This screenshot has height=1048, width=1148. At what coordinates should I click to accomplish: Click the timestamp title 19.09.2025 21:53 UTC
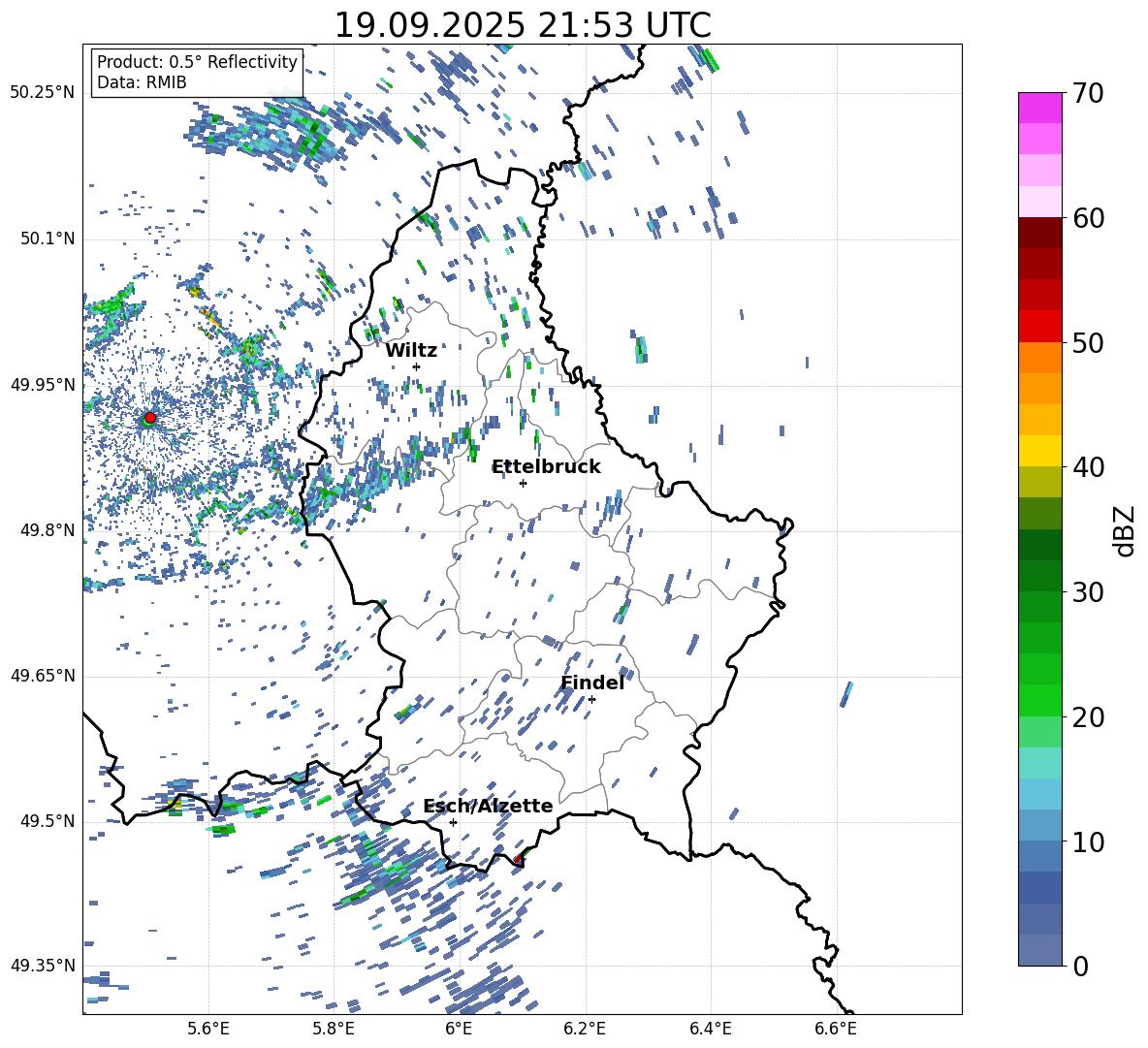coord(522,25)
